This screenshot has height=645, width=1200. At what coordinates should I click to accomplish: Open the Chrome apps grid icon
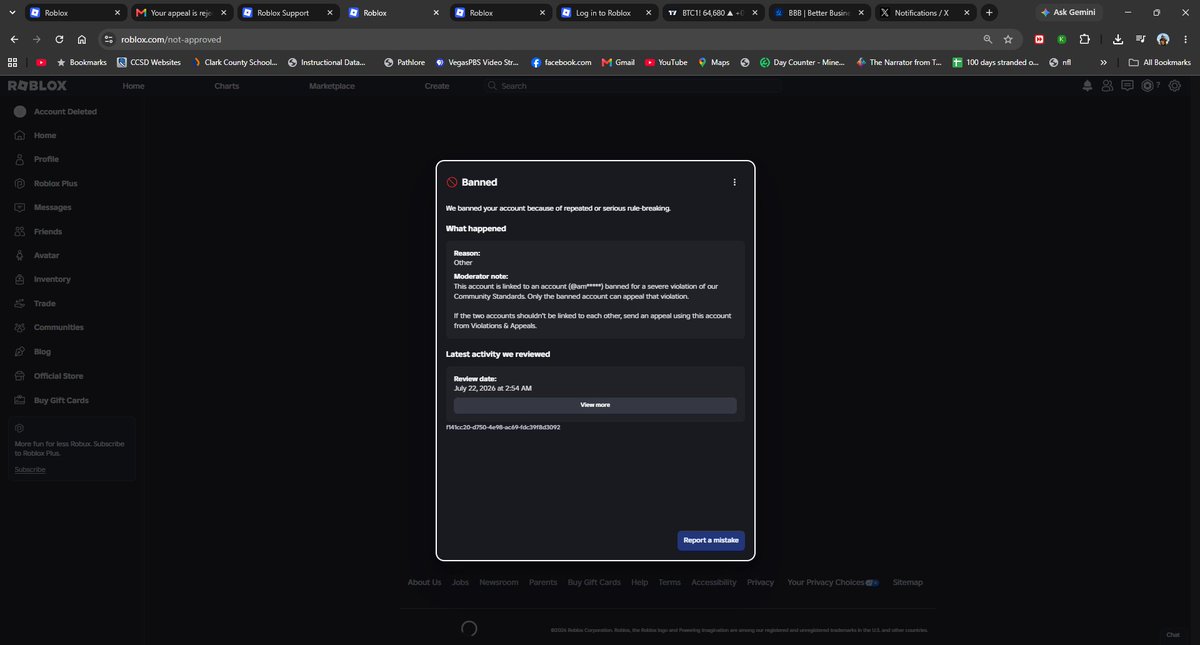(13, 62)
